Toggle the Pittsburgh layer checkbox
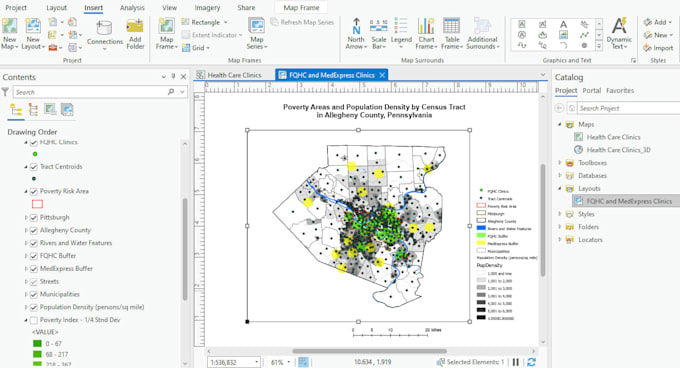This screenshot has width=680, height=368. [34, 218]
